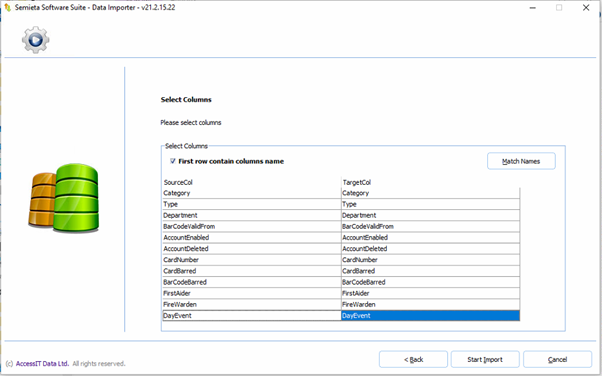Click TargetCol cell FirstAider
This screenshot has height=376, width=602.
click(x=430, y=293)
